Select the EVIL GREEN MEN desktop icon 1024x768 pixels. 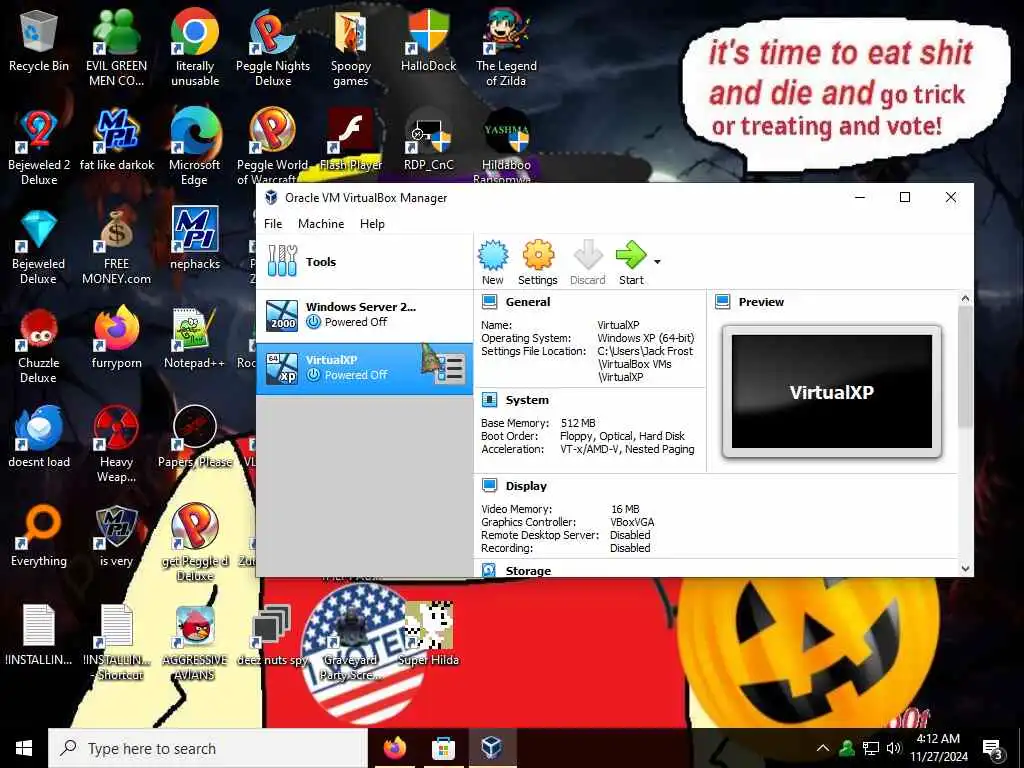pos(116,48)
